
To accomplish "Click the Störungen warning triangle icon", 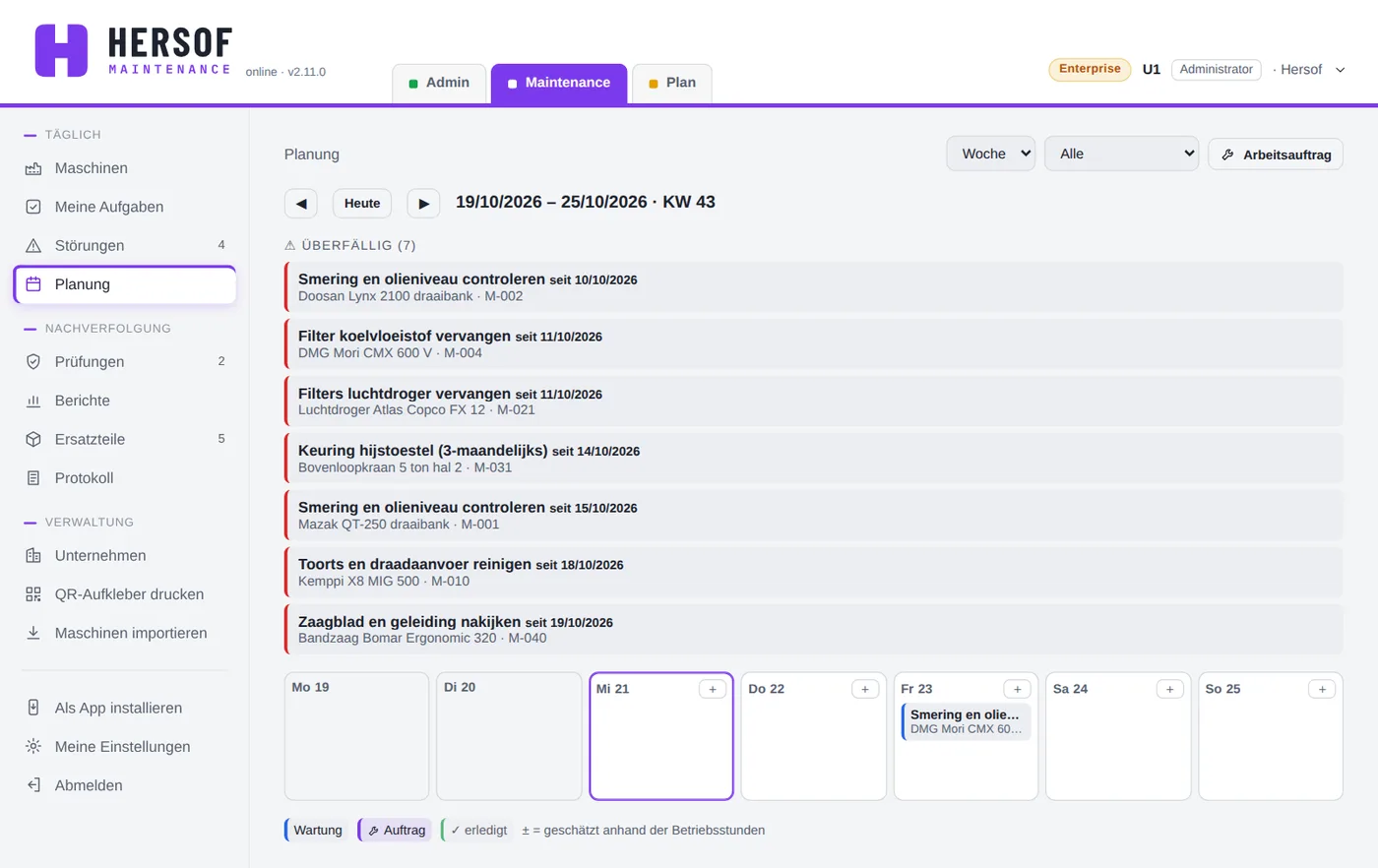I will tap(33, 246).
